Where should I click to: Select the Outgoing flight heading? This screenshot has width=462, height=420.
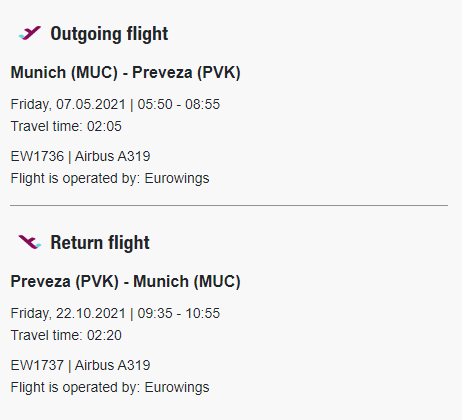pyautogui.click(x=109, y=34)
